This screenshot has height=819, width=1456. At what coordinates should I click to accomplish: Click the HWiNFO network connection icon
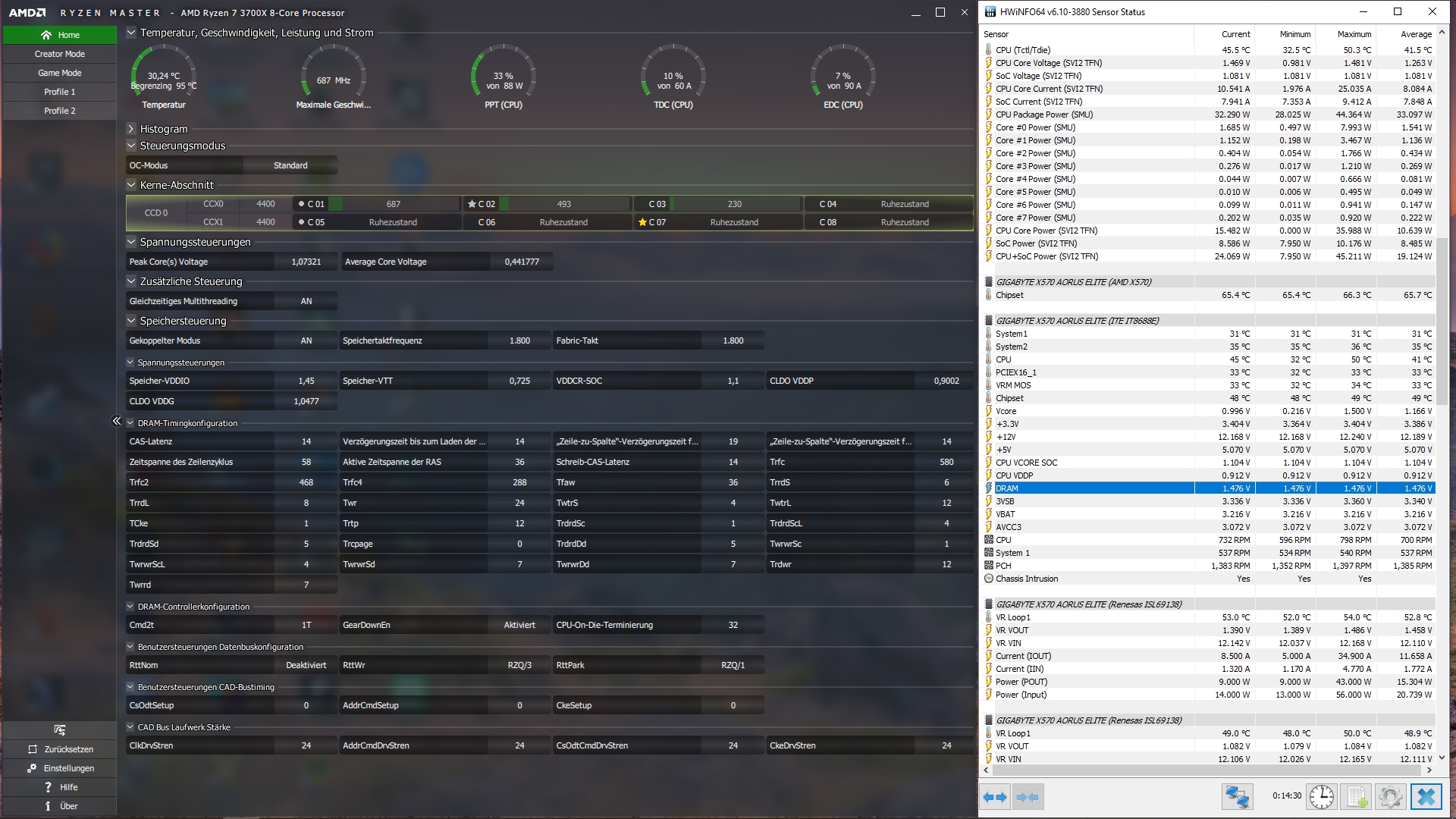[x=1237, y=797]
